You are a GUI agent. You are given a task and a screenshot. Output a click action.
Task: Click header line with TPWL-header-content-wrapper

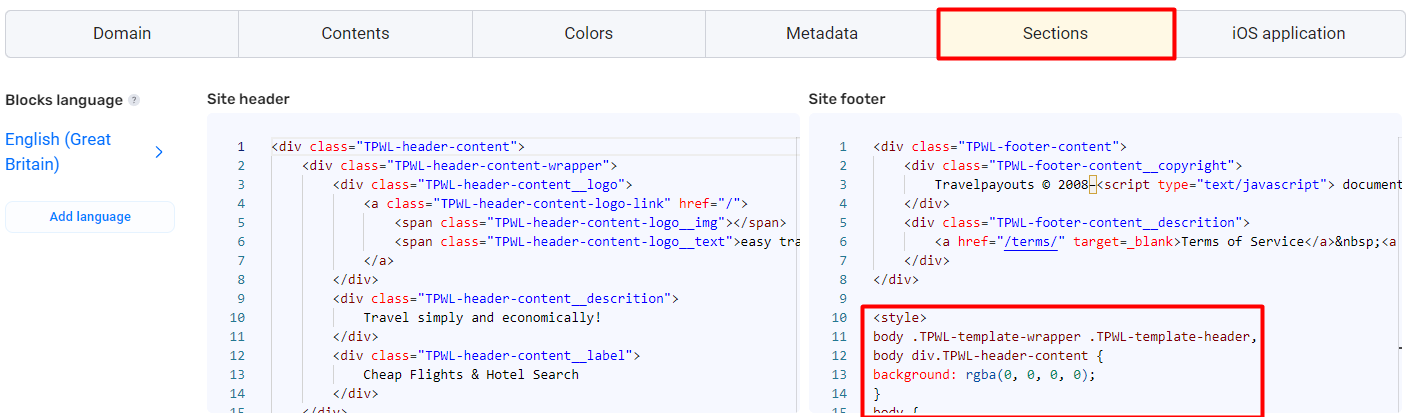point(460,165)
